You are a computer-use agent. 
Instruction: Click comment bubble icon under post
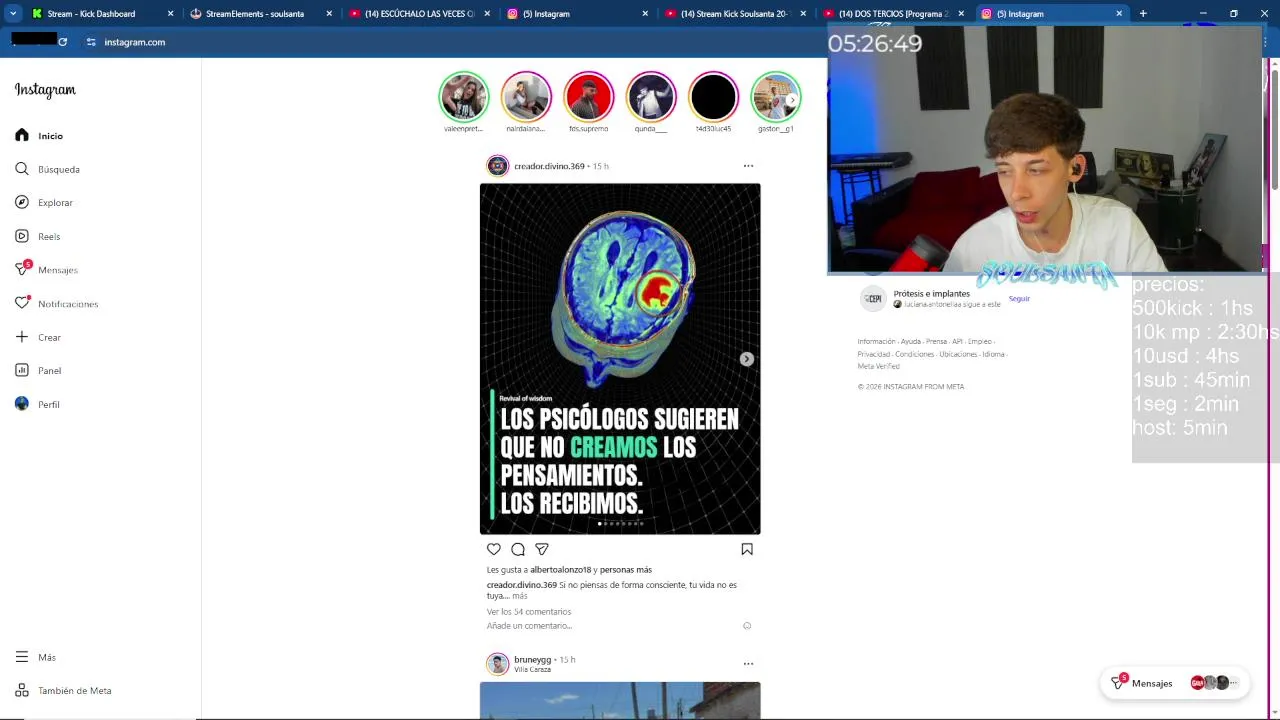tap(518, 549)
